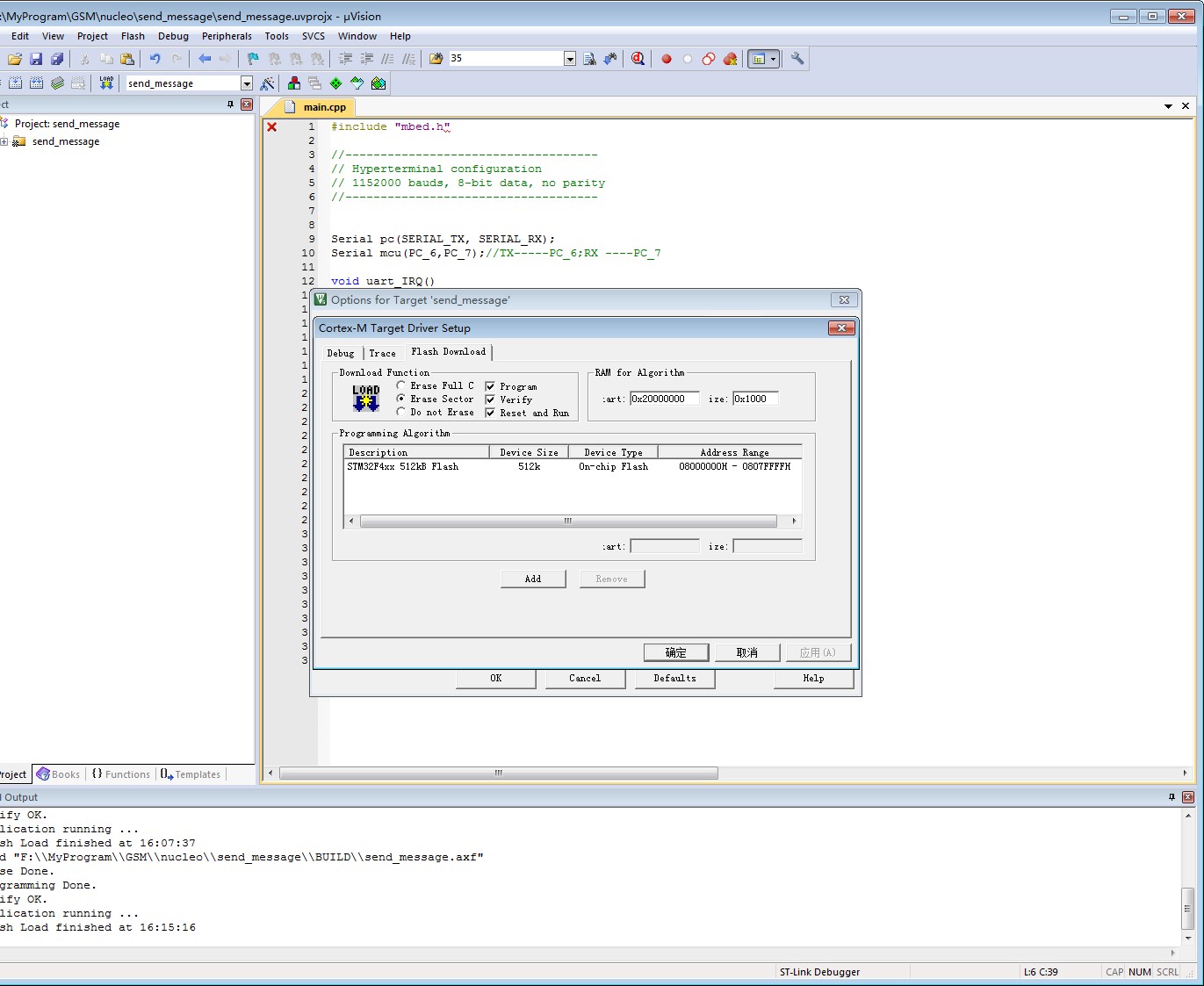Click the Navigate Backwards blue arrow icon
1204x986 pixels.
205,59
